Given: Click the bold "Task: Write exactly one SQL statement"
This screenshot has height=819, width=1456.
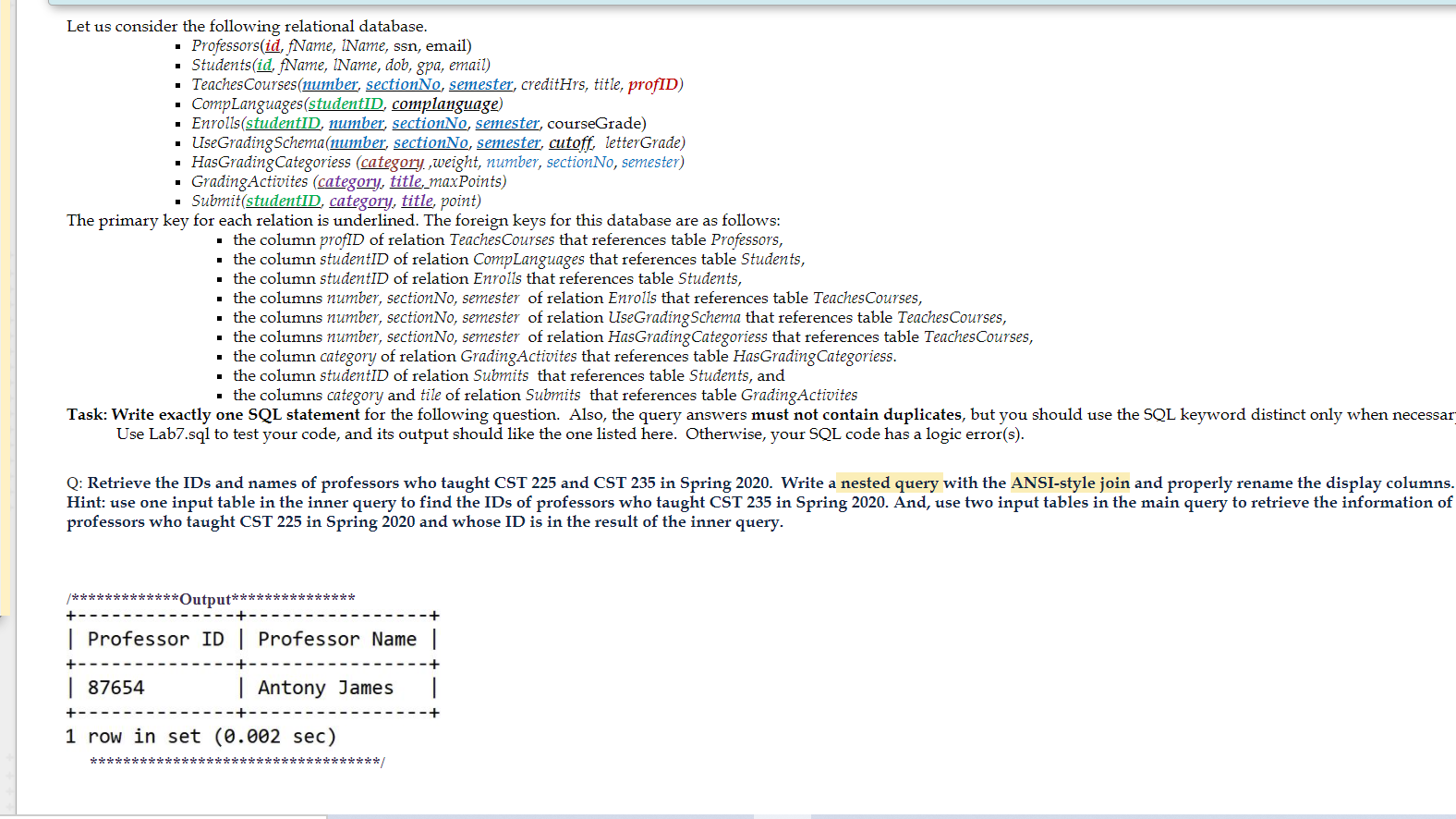Looking at the screenshot, I should tap(213, 414).
